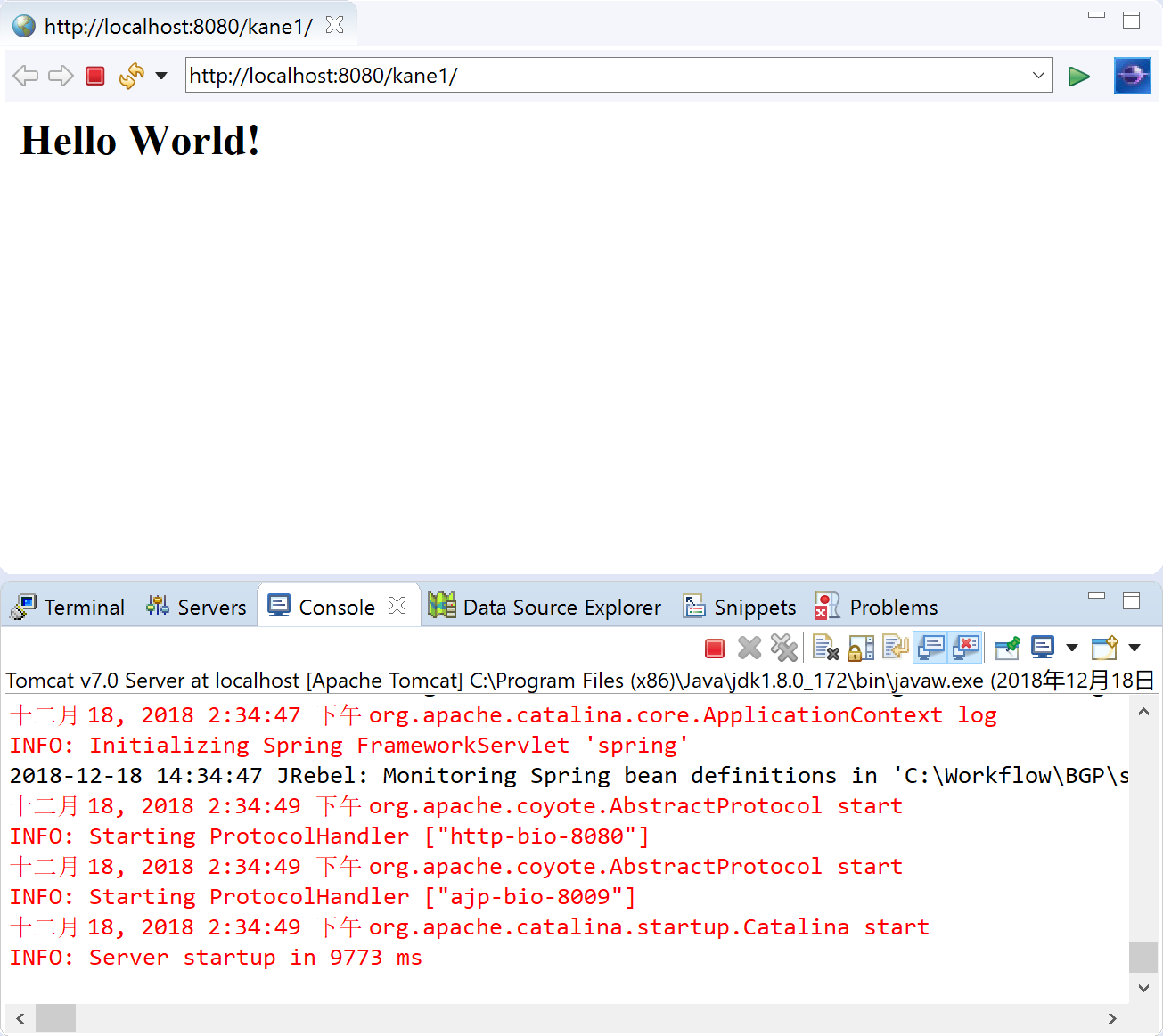Toggle Word Wrap in the console
The width and height of the screenshot is (1163, 1036).
896,647
